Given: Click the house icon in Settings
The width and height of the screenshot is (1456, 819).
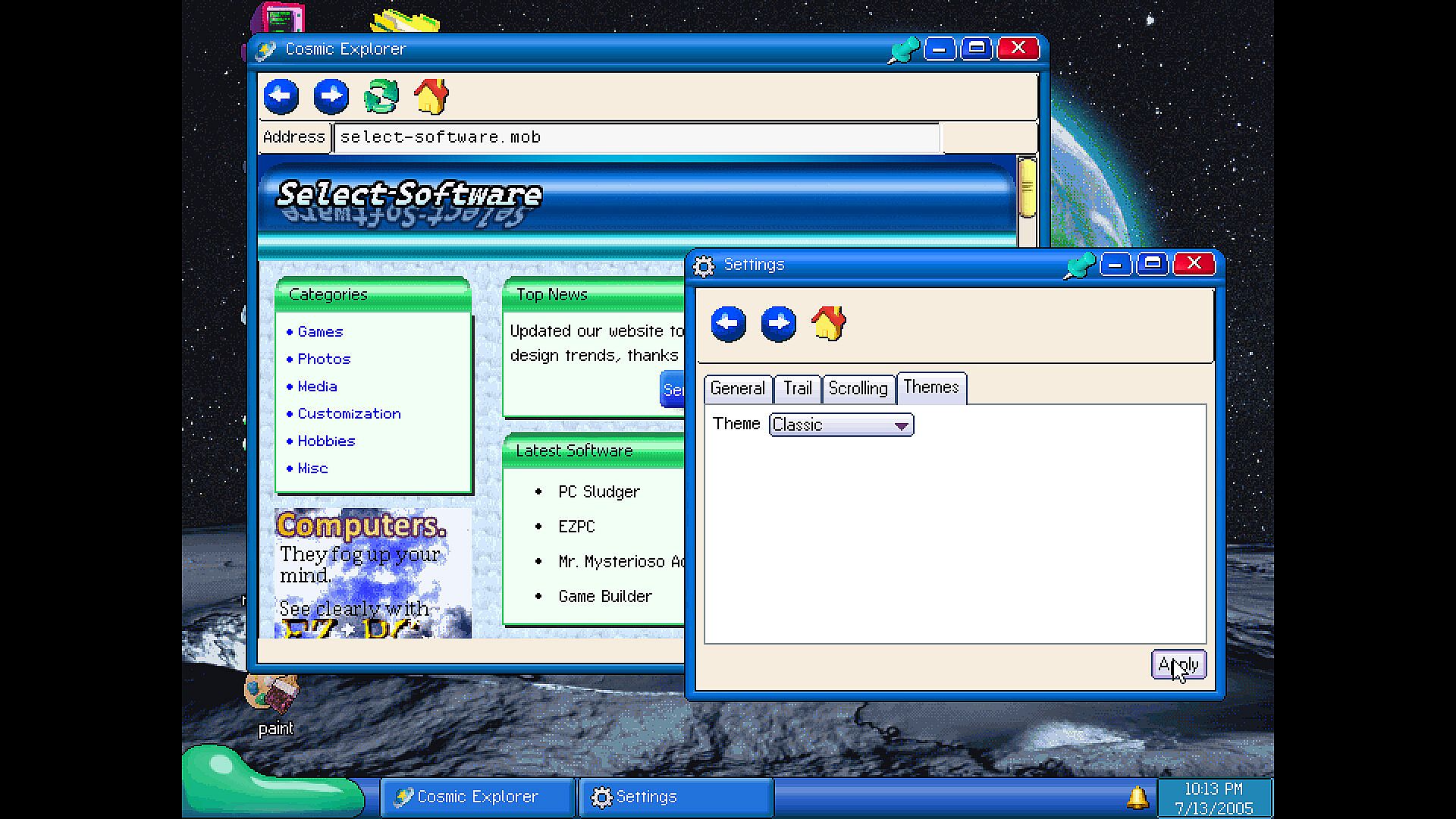Looking at the screenshot, I should click(828, 324).
